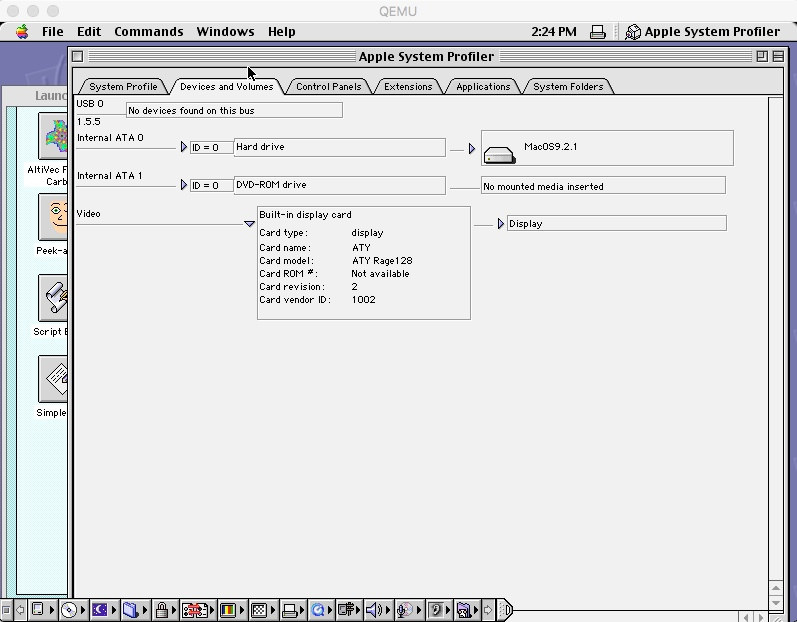The image size is (797, 622).
Task: Click the Control Strip close box
Action: coord(6,610)
